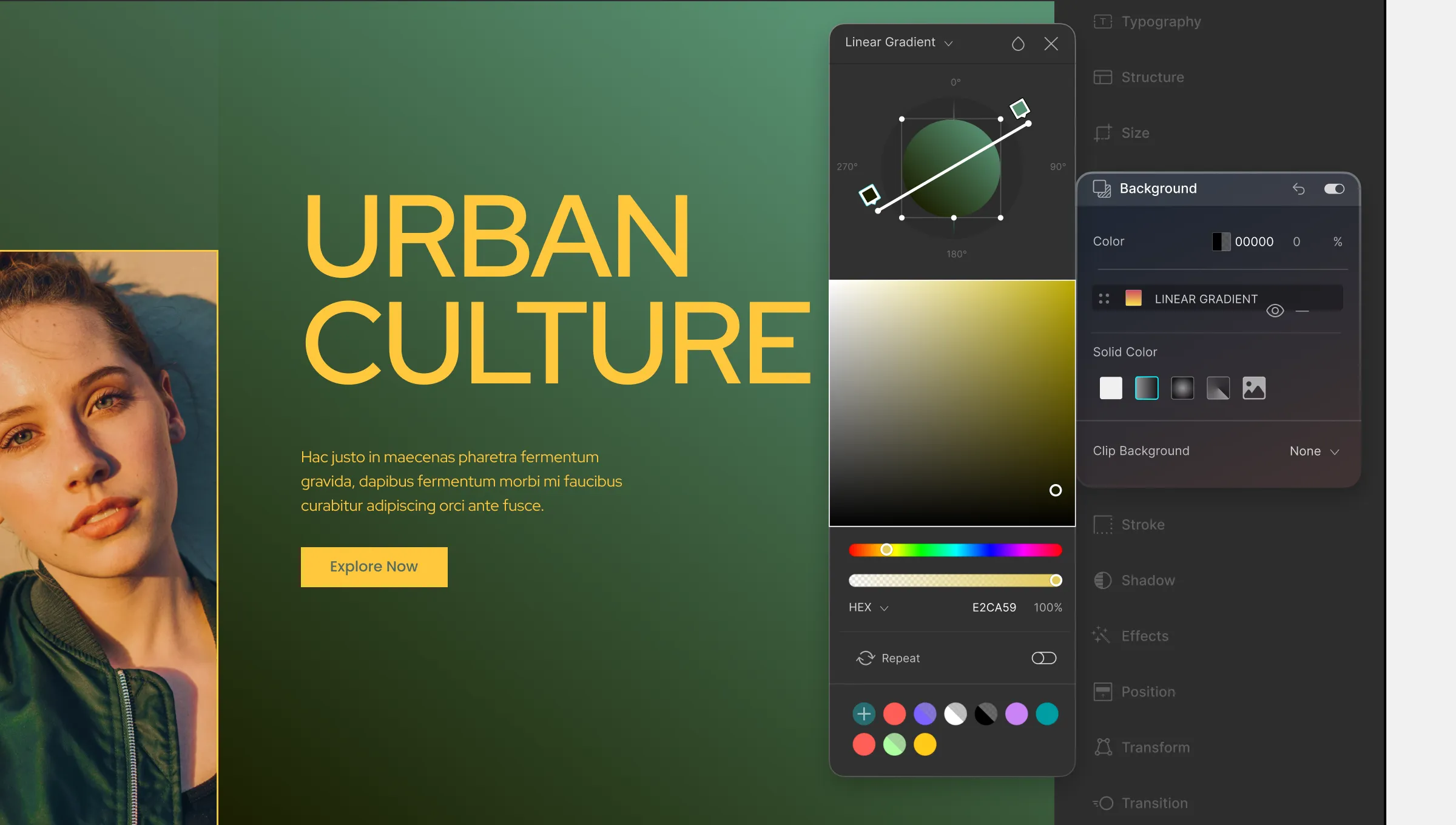Click the droplet icon in gradient picker
This screenshot has height=825, width=1456.
(1018, 44)
